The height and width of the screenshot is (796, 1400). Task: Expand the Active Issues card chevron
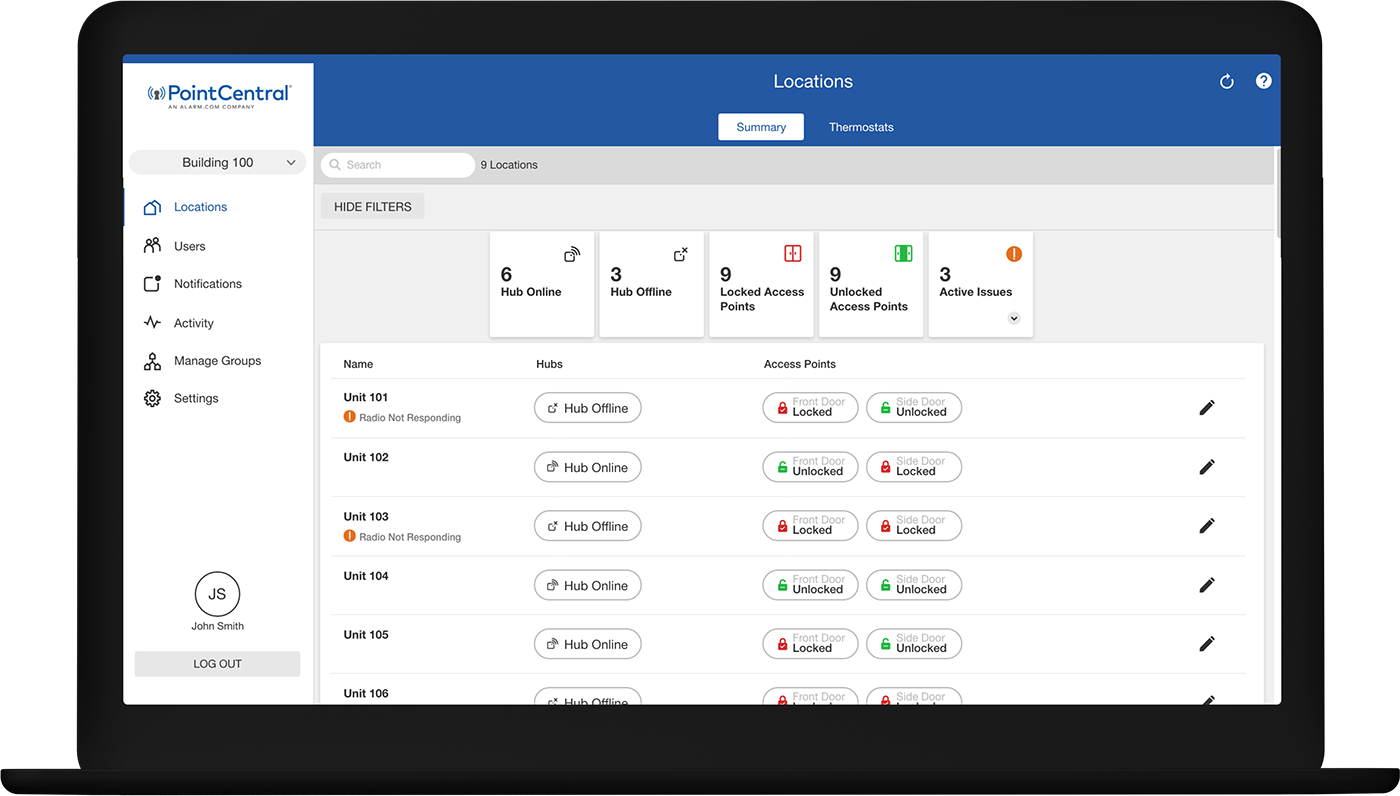[1014, 319]
